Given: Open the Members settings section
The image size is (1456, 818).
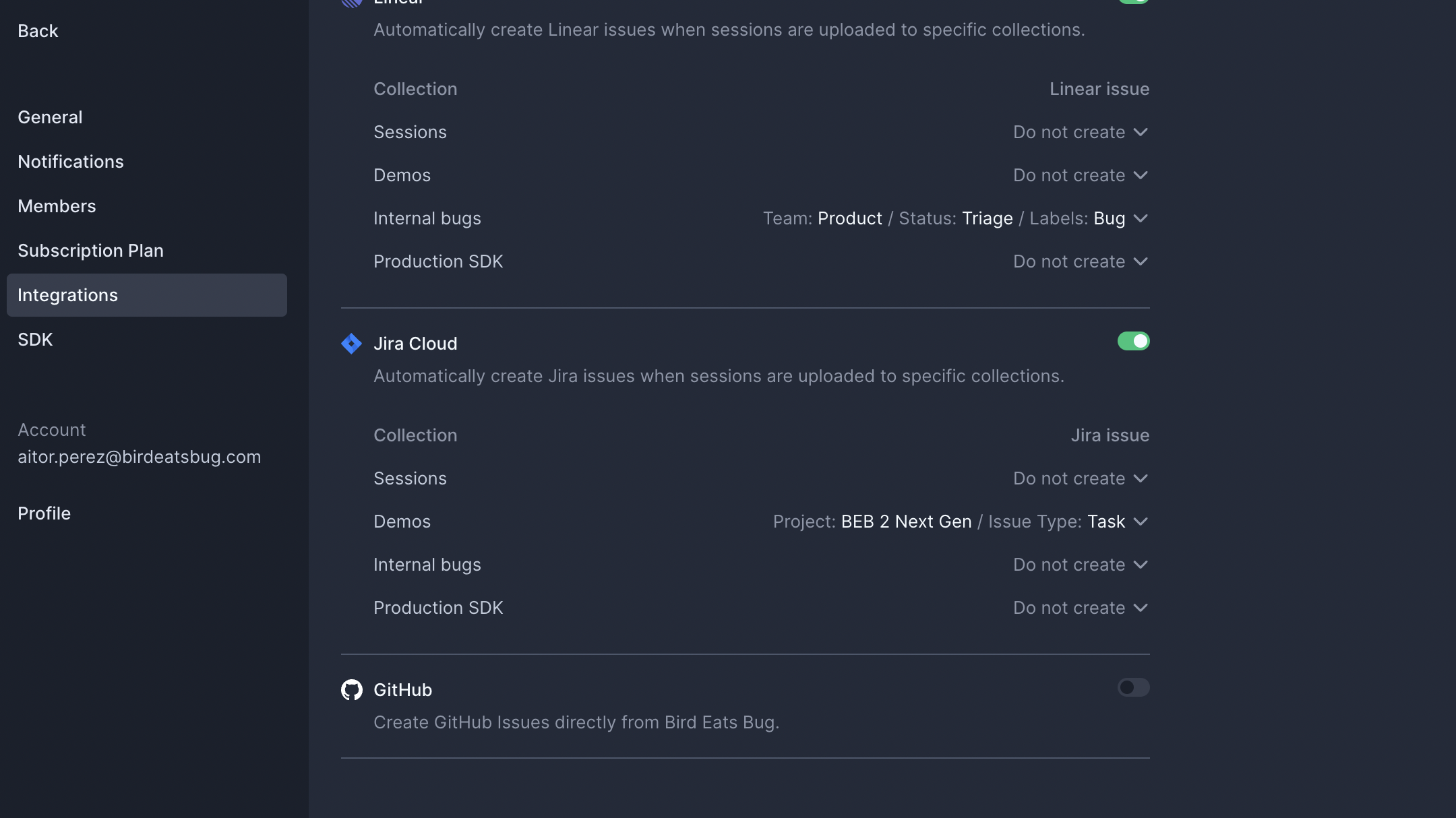Looking at the screenshot, I should [x=57, y=206].
